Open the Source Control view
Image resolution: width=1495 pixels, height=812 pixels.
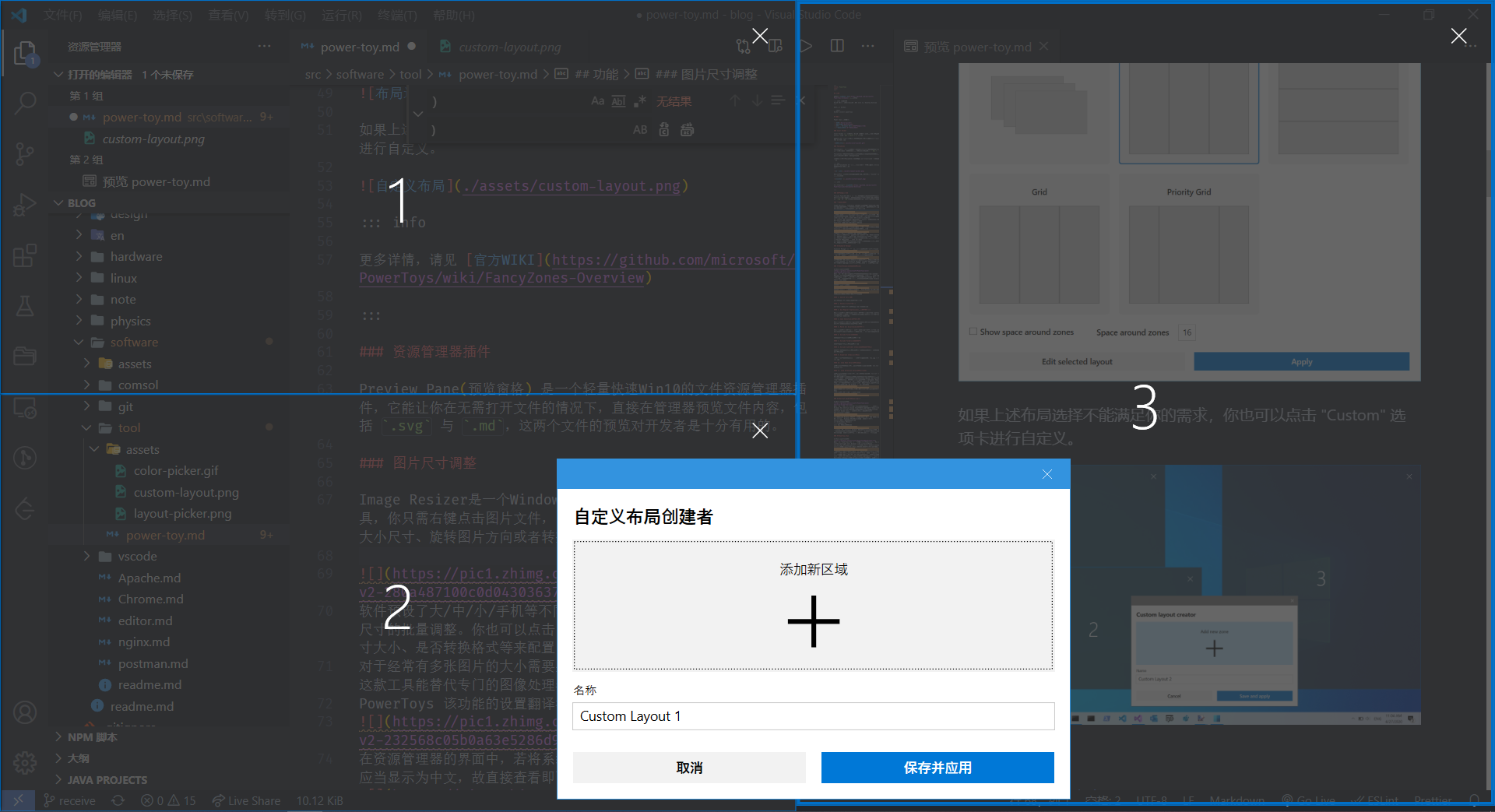tap(25, 153)
